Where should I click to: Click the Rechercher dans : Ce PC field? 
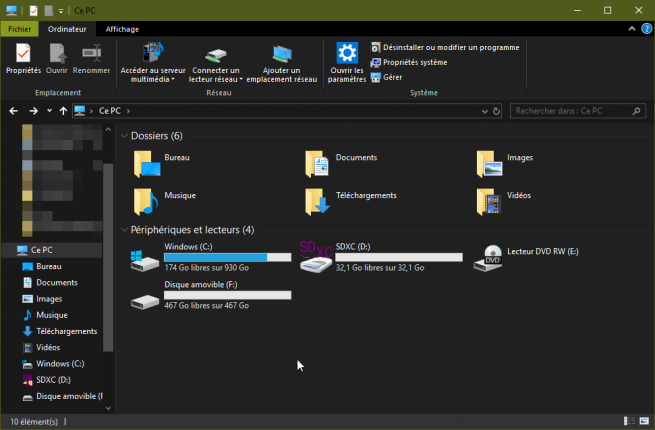570,110
